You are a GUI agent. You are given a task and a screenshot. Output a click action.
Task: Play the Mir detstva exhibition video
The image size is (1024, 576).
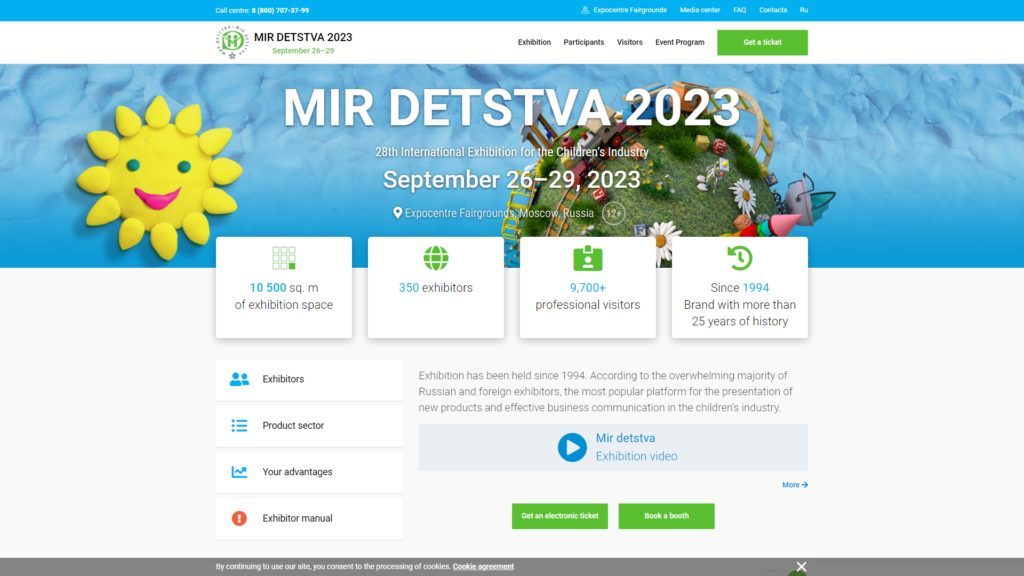tap(572, 447)
